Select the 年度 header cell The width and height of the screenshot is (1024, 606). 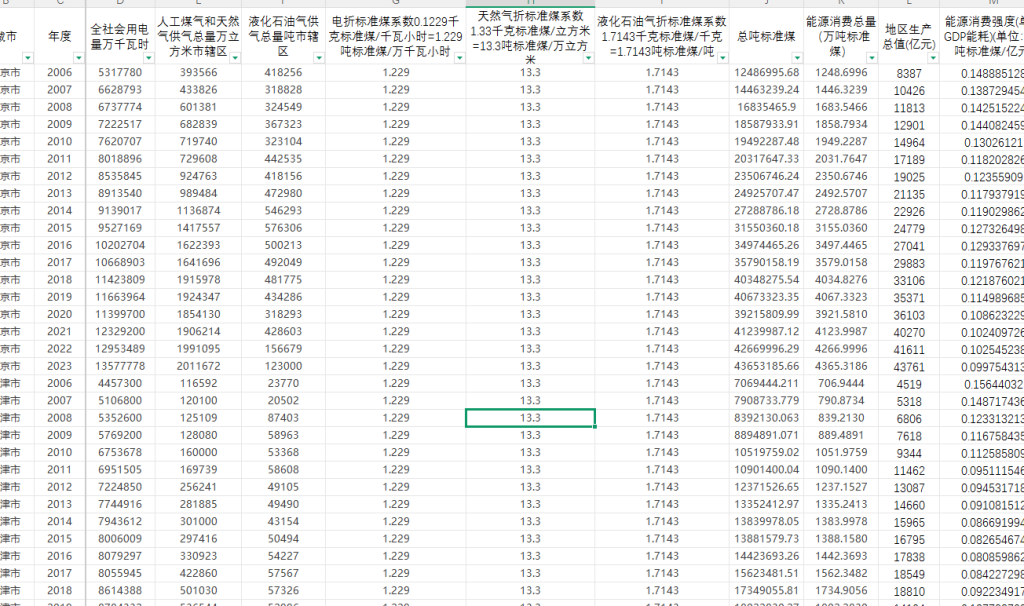click(59, 36)
